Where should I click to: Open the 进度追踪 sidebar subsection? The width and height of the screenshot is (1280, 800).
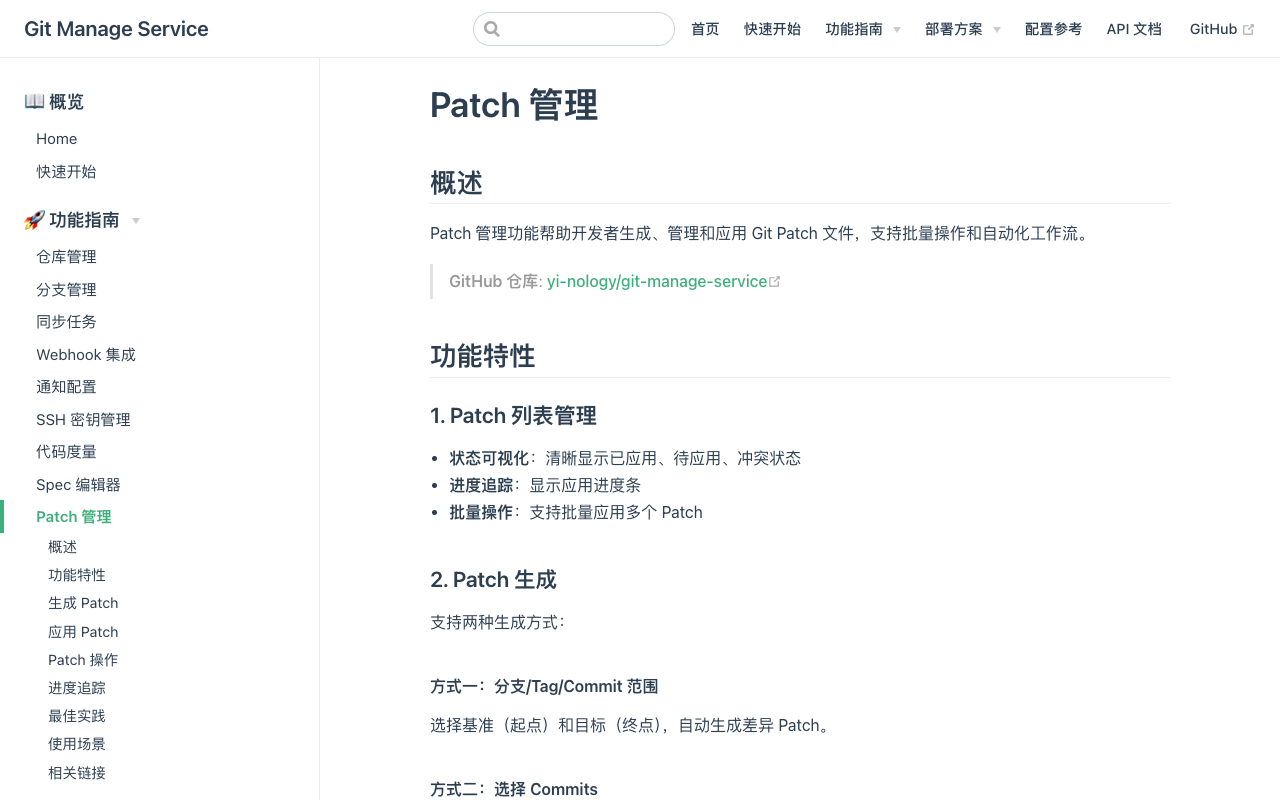pos(76,687)
